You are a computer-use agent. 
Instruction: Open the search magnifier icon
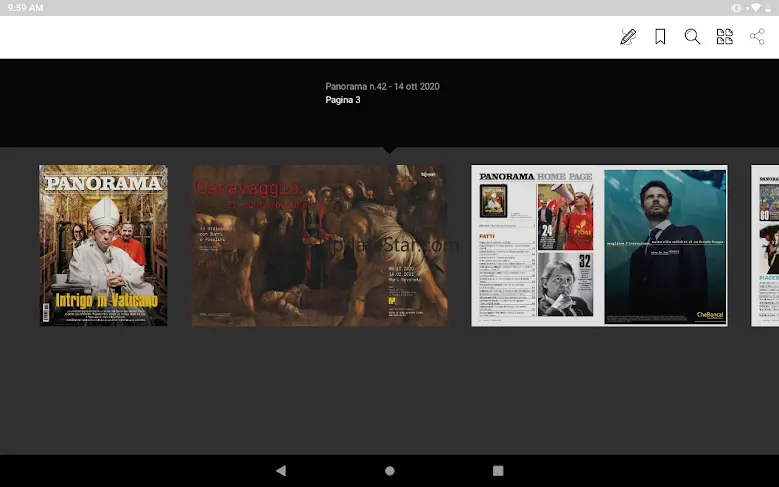[x=692, y=36]
